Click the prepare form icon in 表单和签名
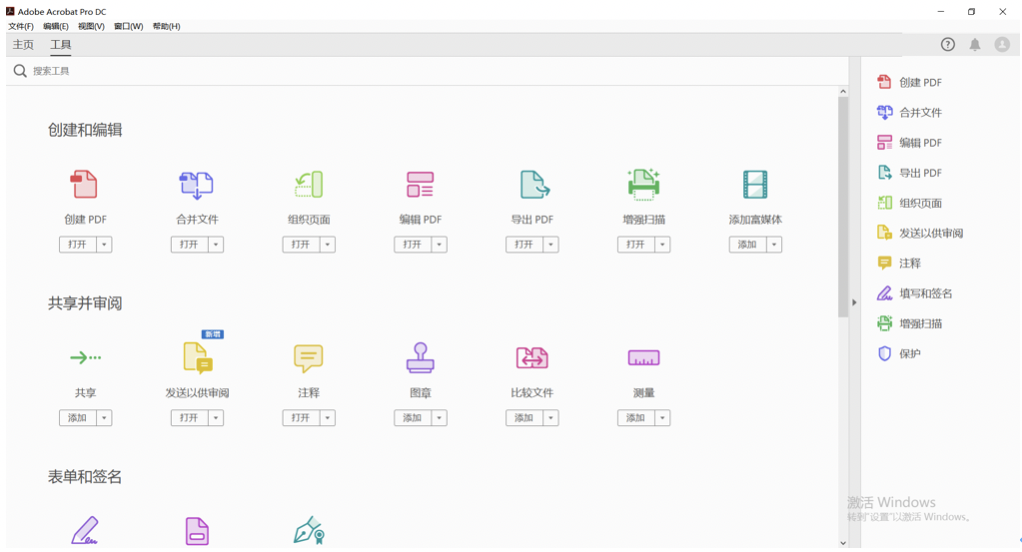This screenshot has width=1022, height=552. click(197, 531)
